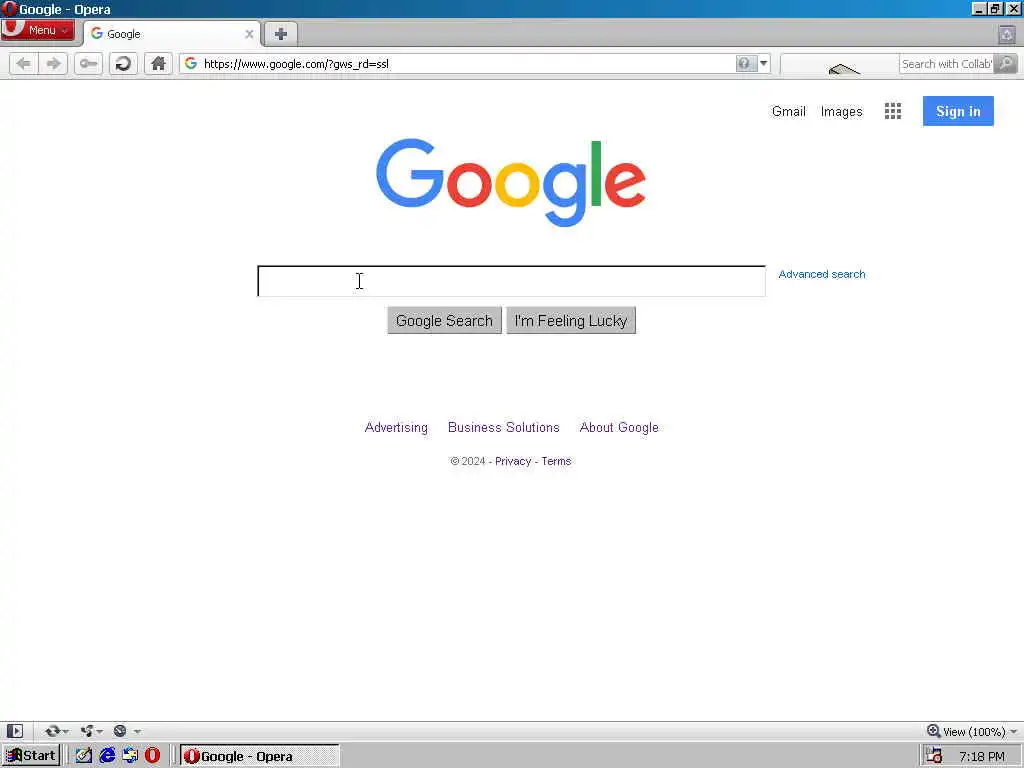Click the system tray scheduler icon

(x=935, y=756)
